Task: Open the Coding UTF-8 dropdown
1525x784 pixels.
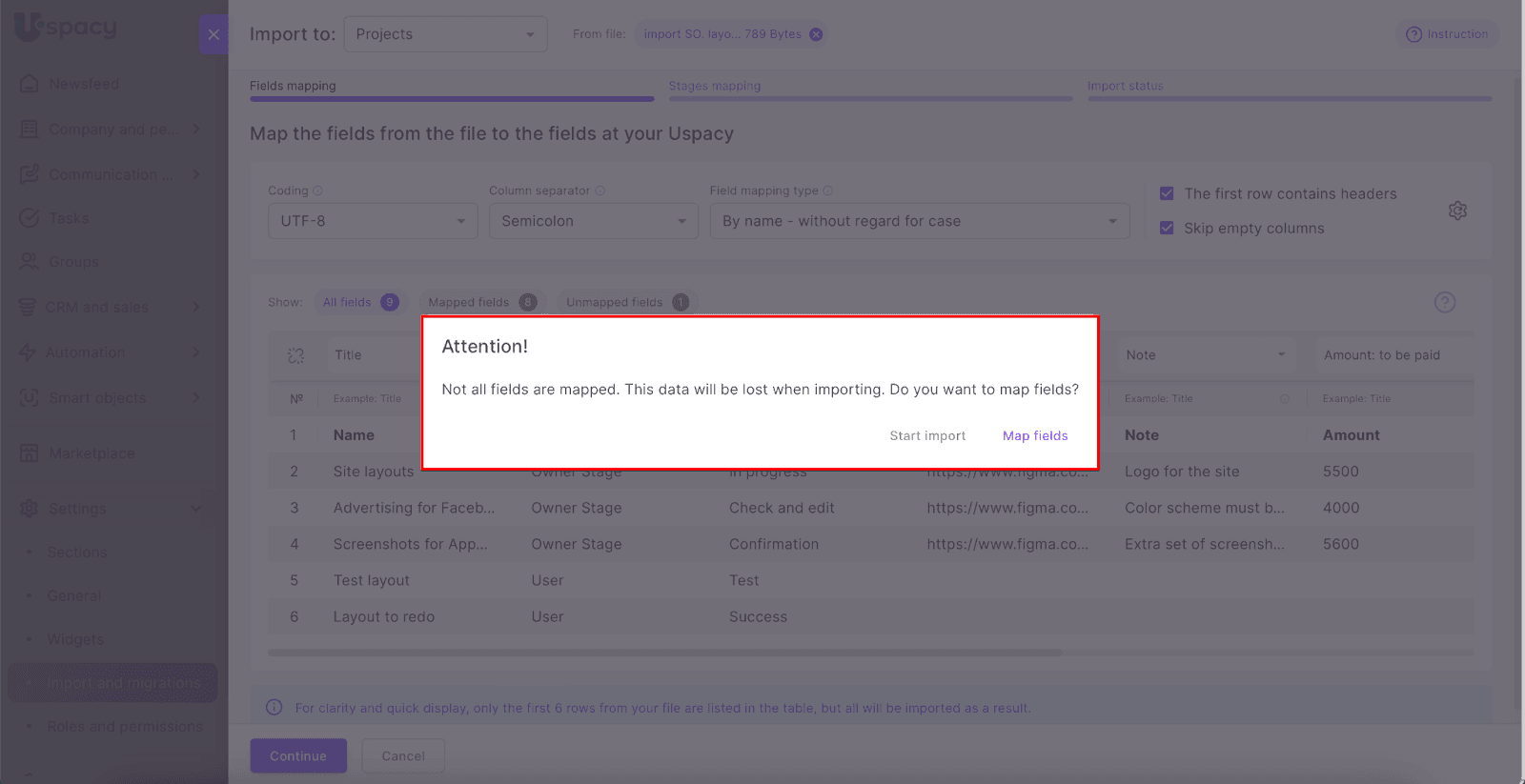Action: click(x=373, y=221)
